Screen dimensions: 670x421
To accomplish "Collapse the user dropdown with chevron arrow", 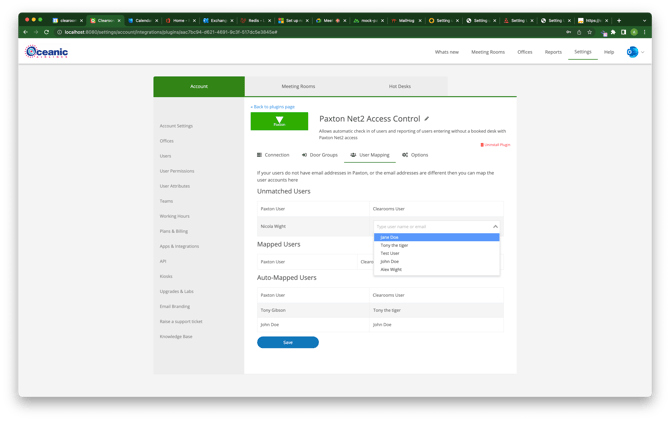I will point(495,227).
